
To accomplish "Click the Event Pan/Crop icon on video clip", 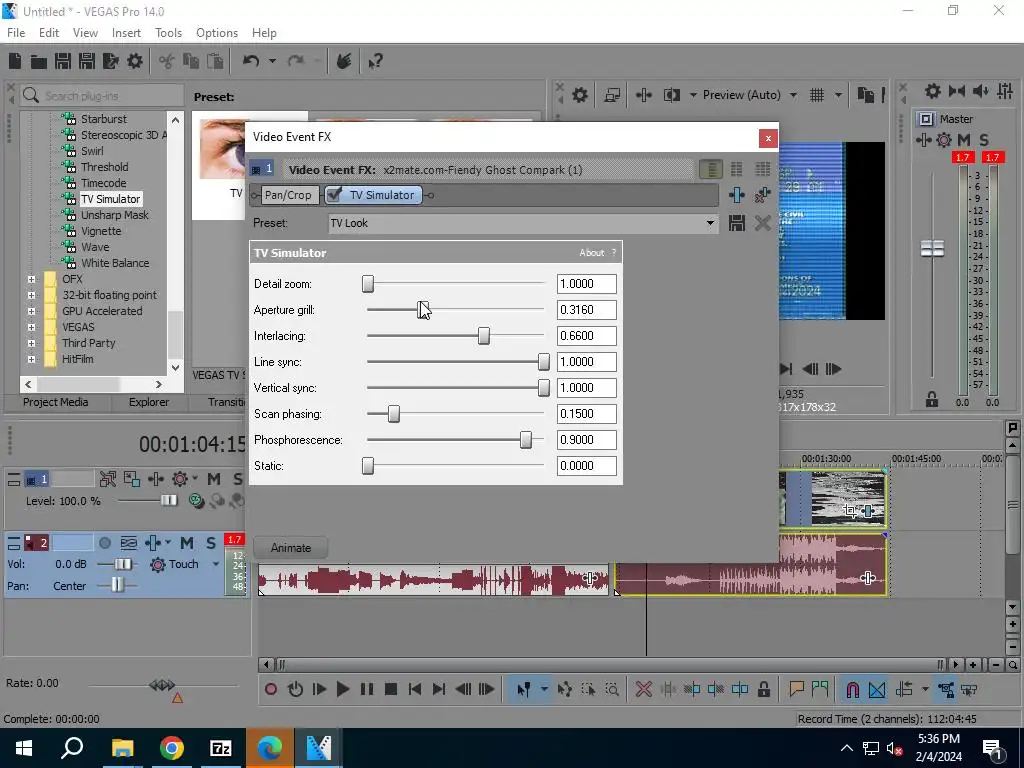I will (850, 511).
